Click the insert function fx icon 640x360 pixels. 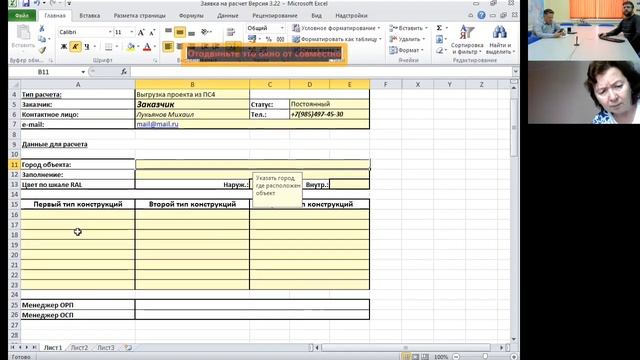124,72
